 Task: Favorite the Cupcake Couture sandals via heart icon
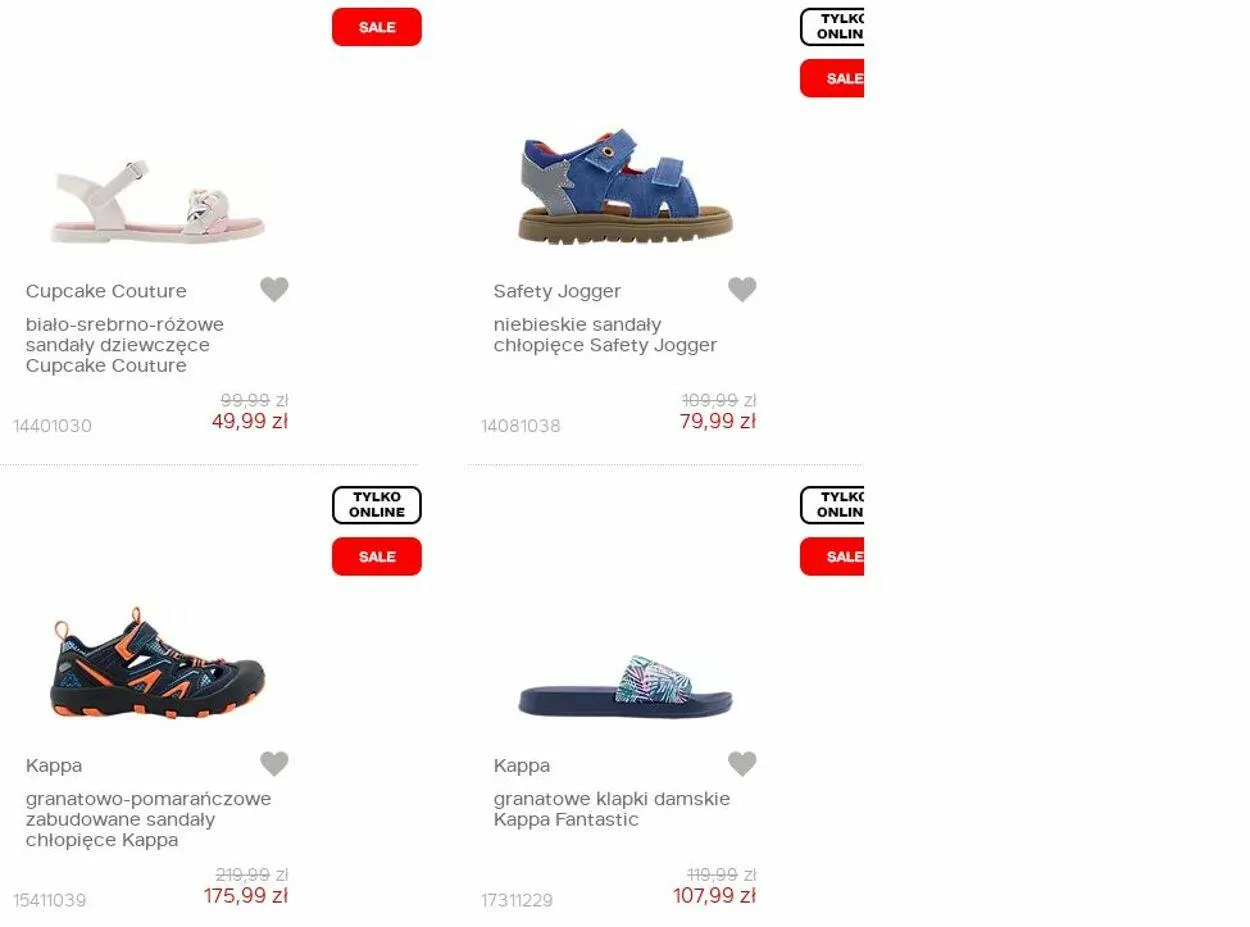274,289
